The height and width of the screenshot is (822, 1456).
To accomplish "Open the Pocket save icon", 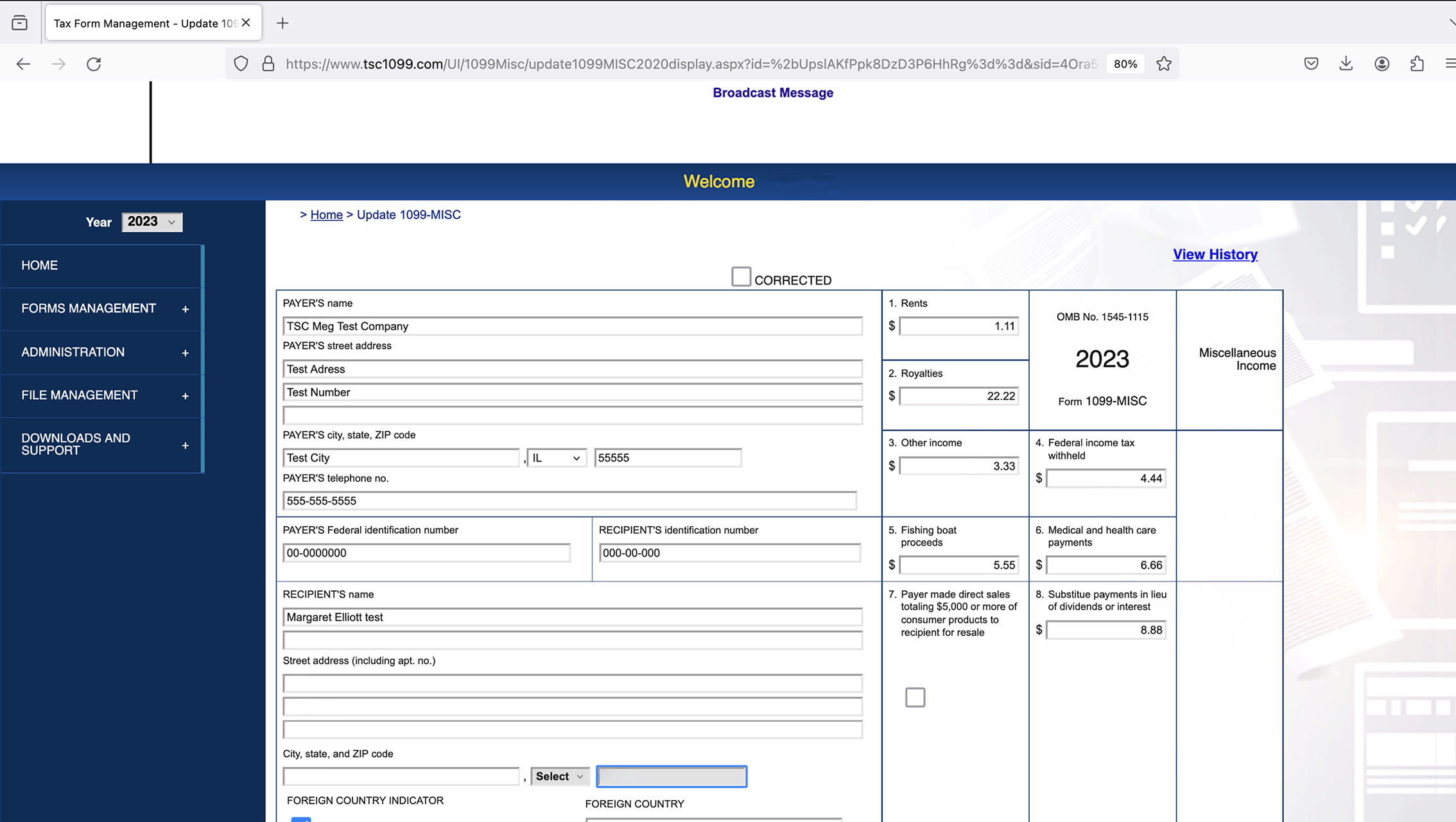I will (1312, 64).
